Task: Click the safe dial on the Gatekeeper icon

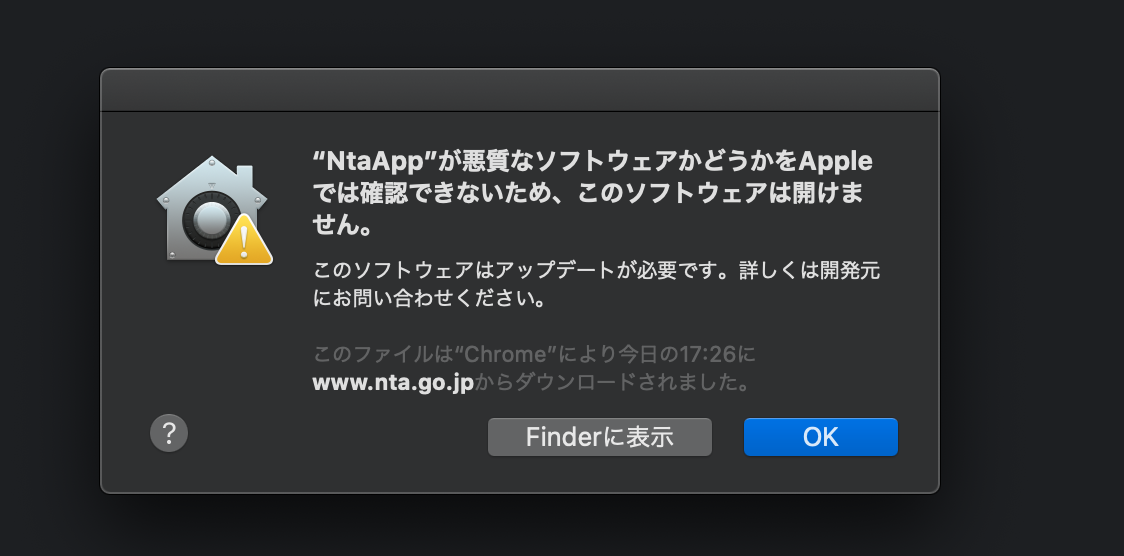Action: tap(211, 217)
